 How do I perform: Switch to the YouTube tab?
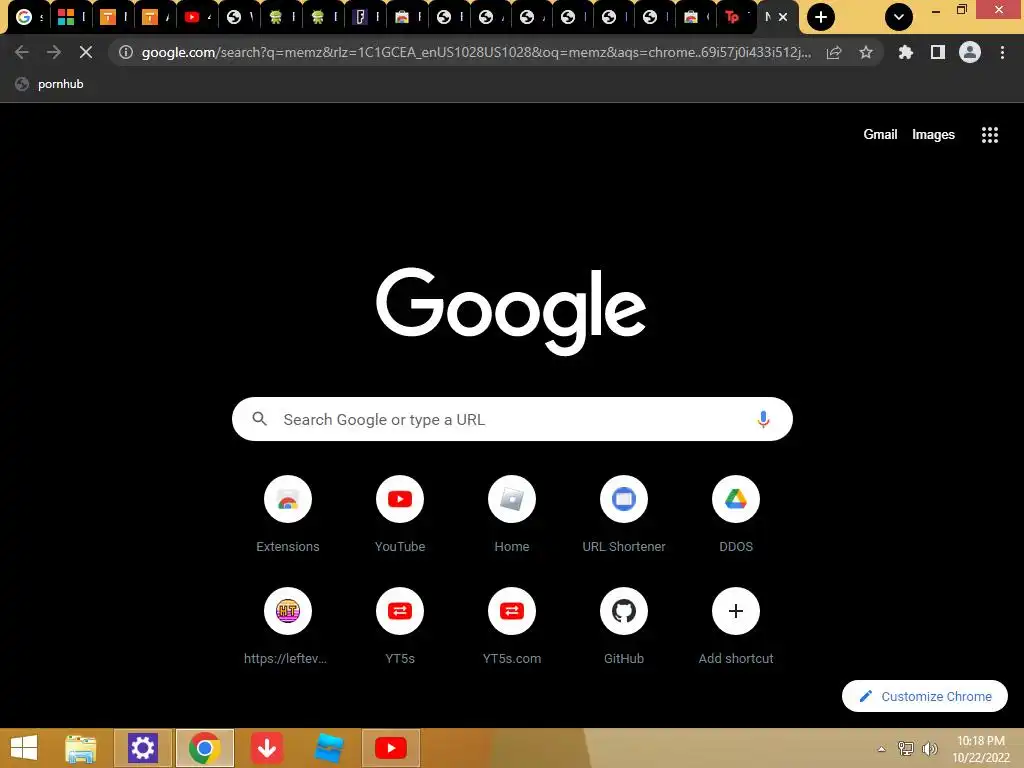(x=196, y=18)
